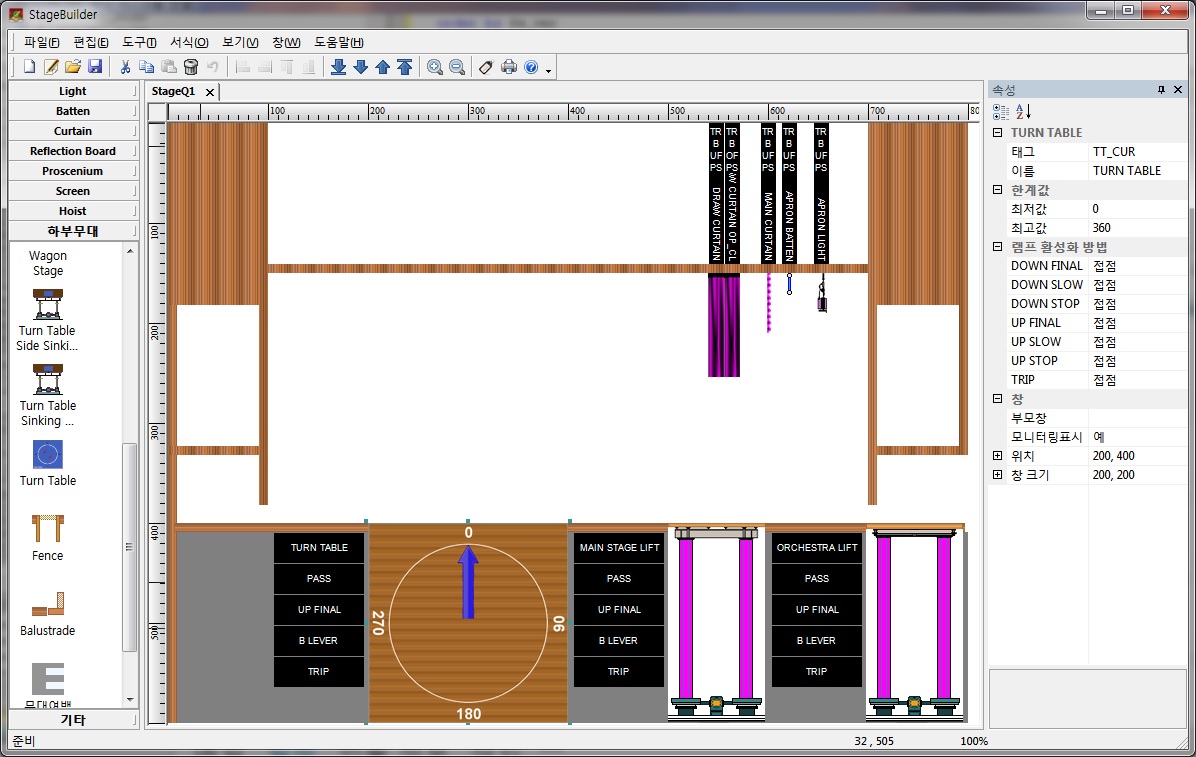Collapse the 램프 활성화 방법 group

[x=997, y=246]
